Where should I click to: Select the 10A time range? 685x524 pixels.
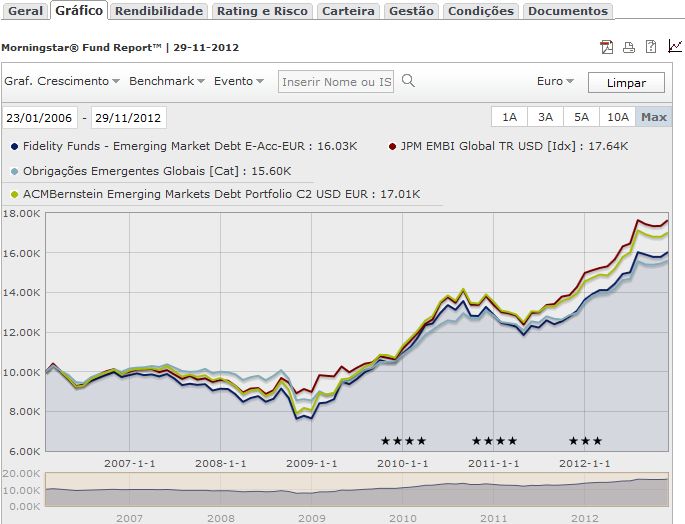tap(617, 117)
